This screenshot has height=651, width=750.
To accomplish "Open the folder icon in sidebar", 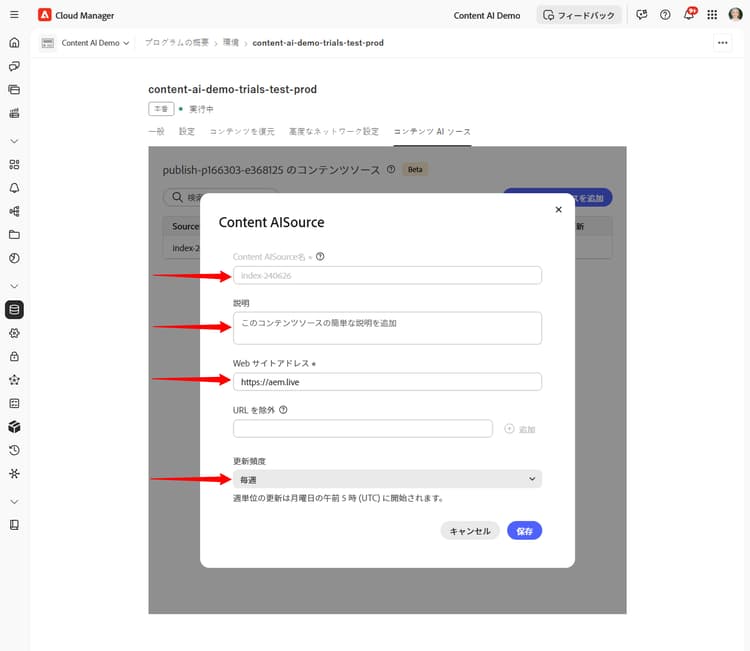I will tap(14, 235).
